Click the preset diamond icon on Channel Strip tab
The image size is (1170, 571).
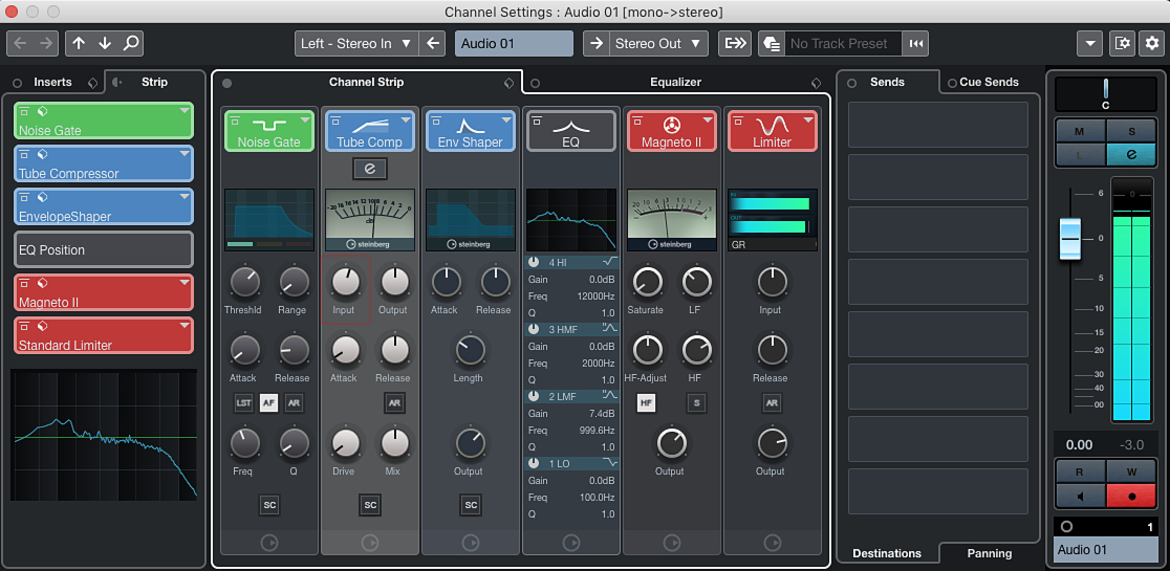(x=509, y=83)
